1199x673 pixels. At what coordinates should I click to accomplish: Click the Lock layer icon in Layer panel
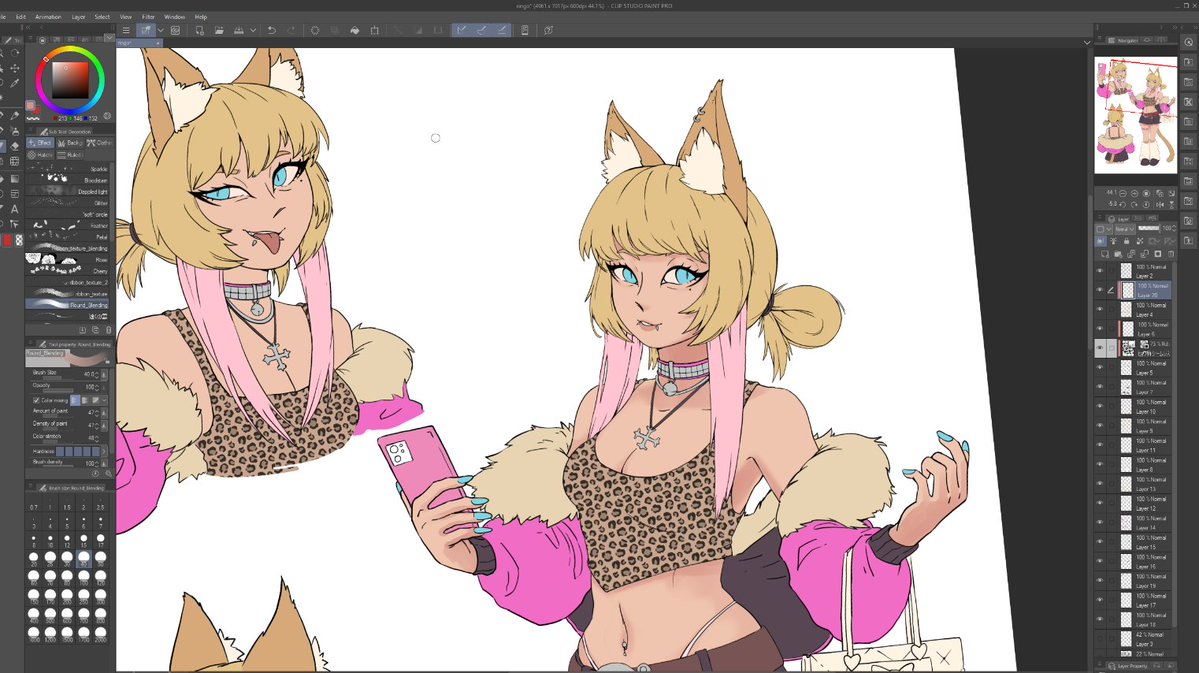point(1126,241)
